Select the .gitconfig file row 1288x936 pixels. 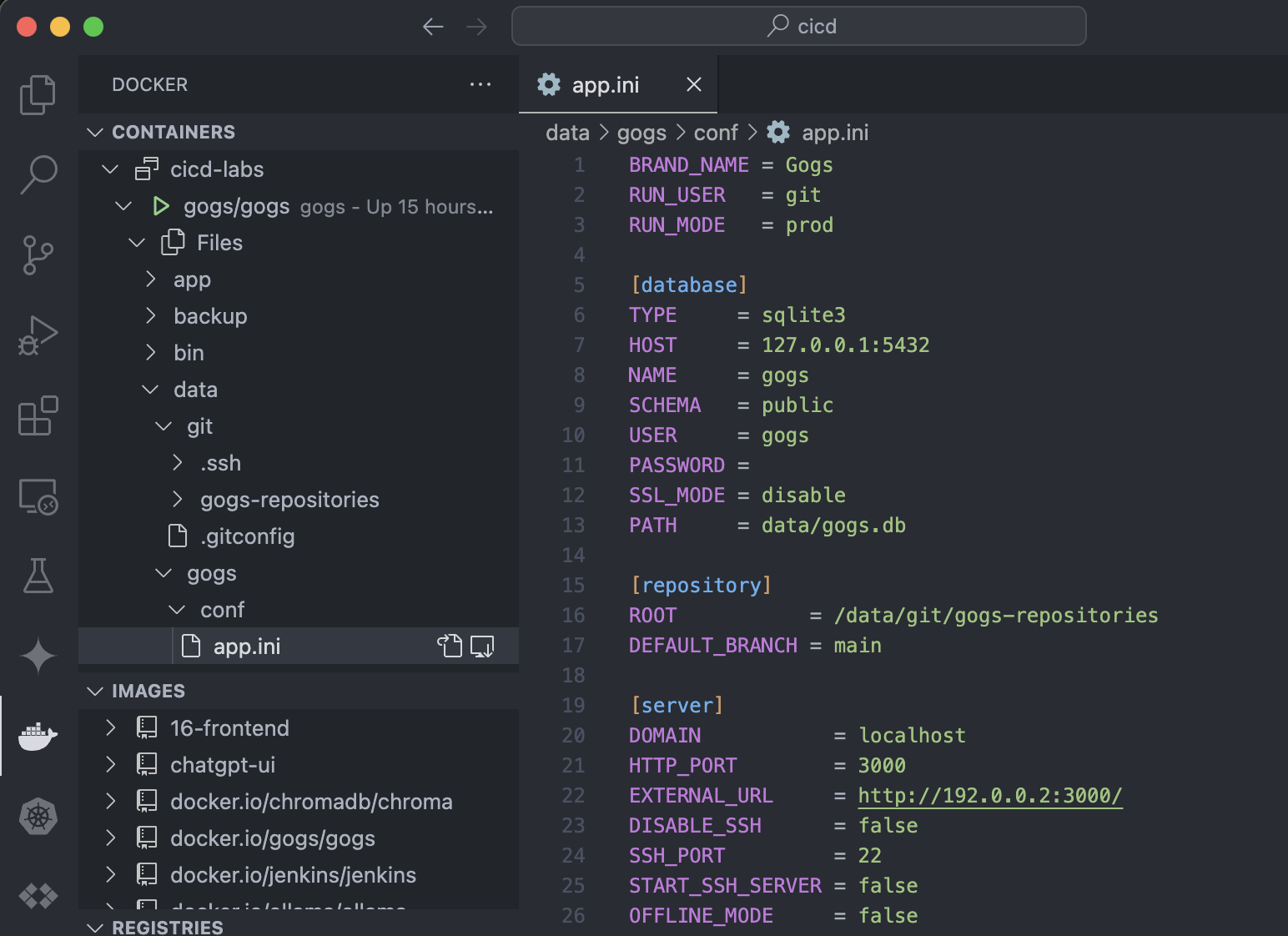299,536
